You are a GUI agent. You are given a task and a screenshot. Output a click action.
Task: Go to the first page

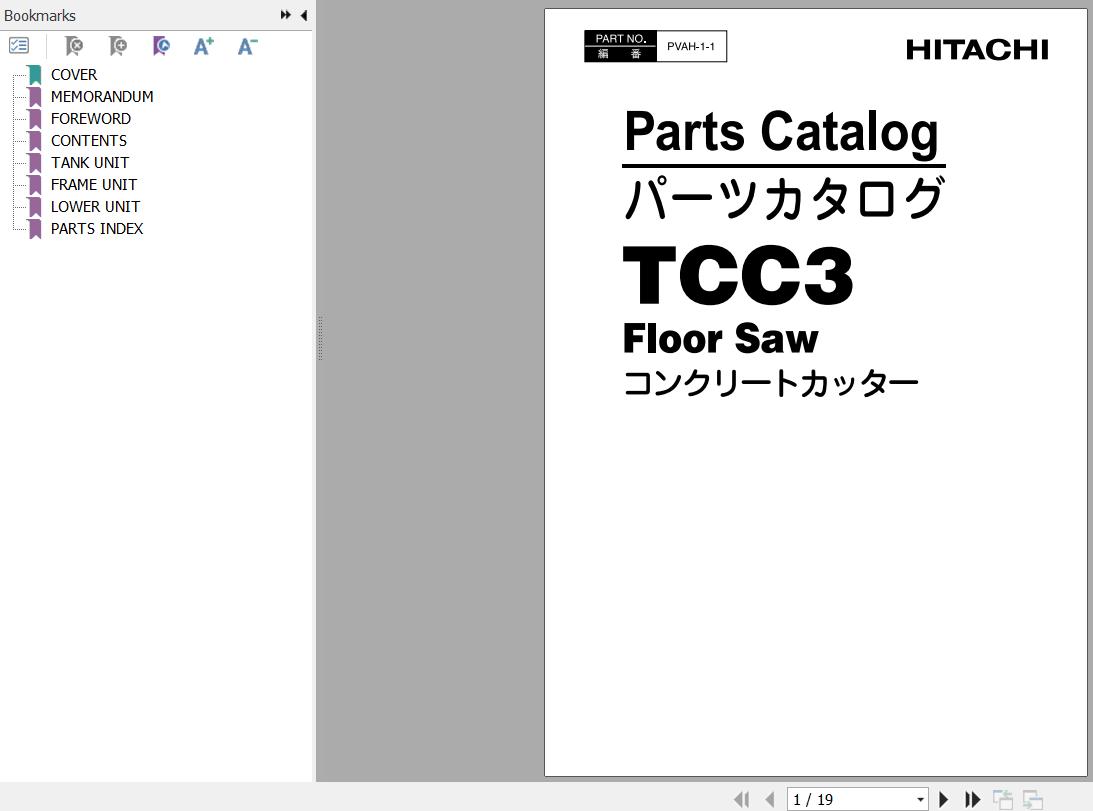click(x=742, y=799)
